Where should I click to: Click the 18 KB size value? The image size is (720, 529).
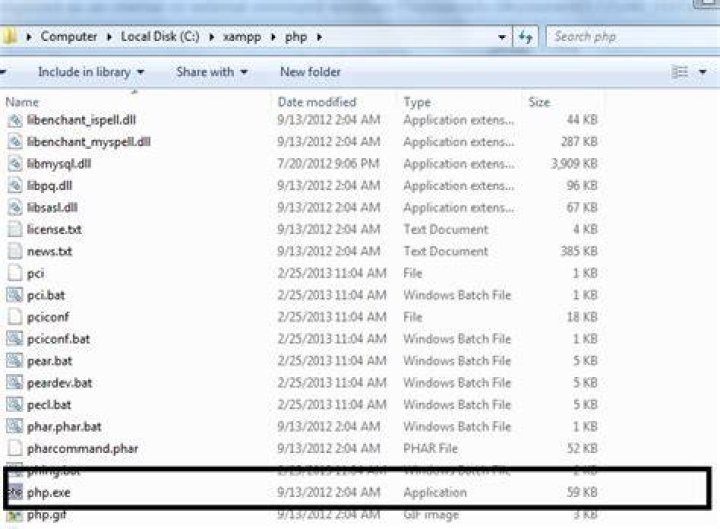coord(582,317)
